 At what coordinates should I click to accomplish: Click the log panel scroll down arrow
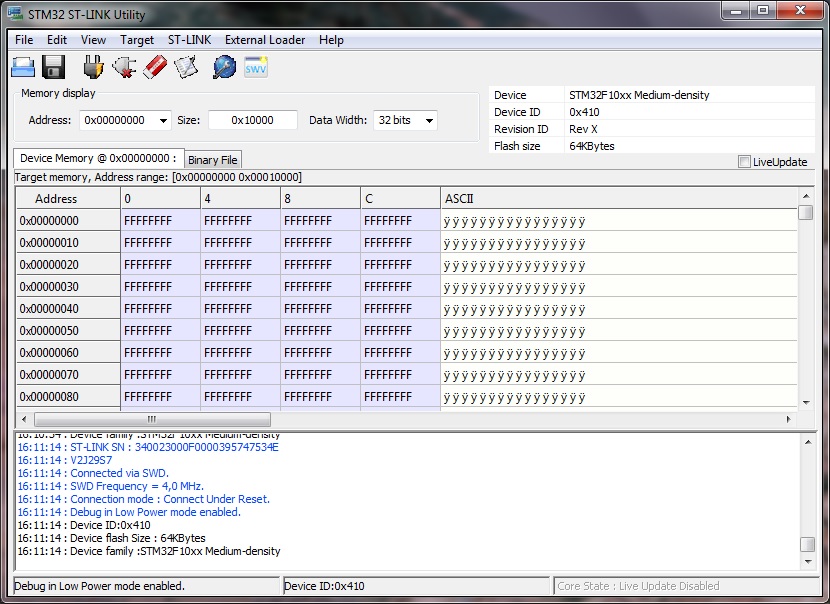[807, 564]
